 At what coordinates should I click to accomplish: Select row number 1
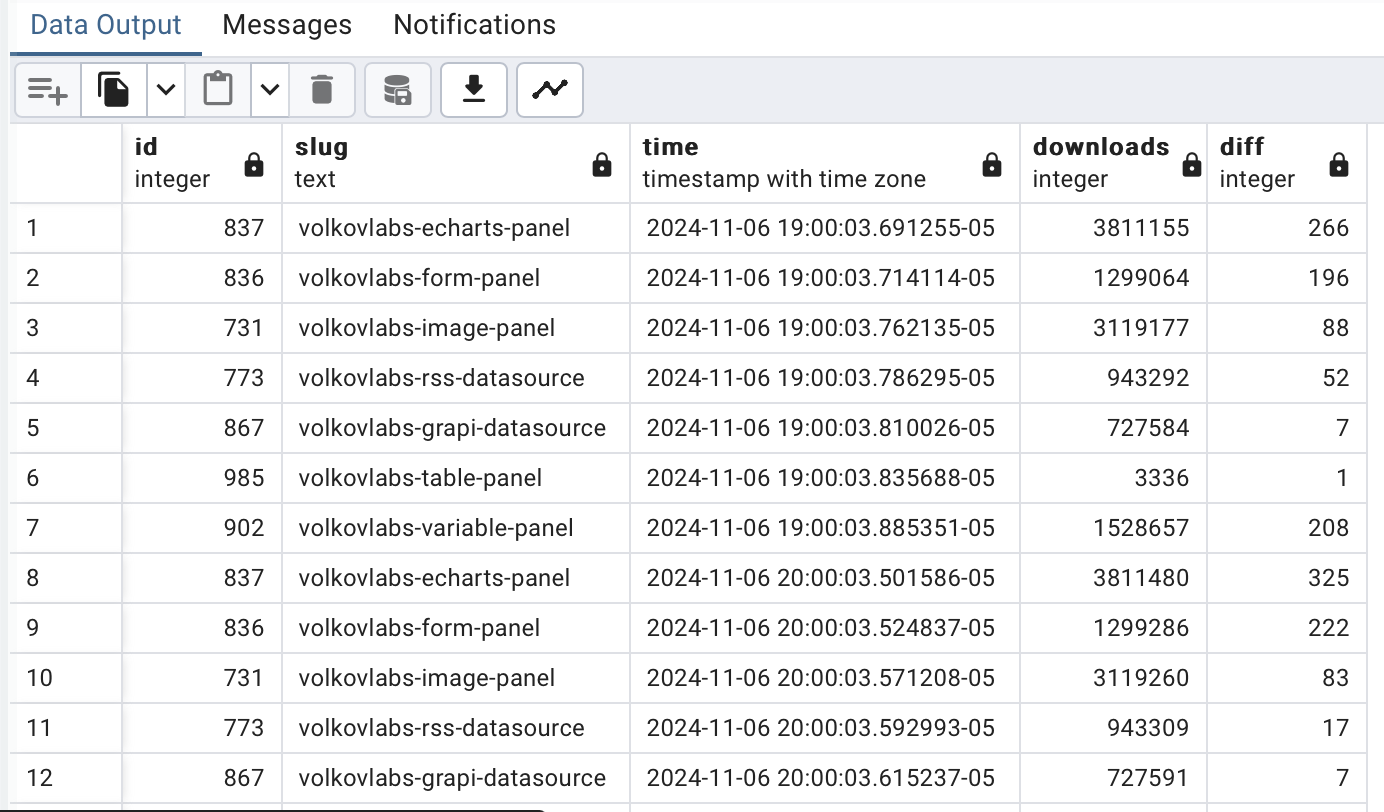[x=67, y=228]
